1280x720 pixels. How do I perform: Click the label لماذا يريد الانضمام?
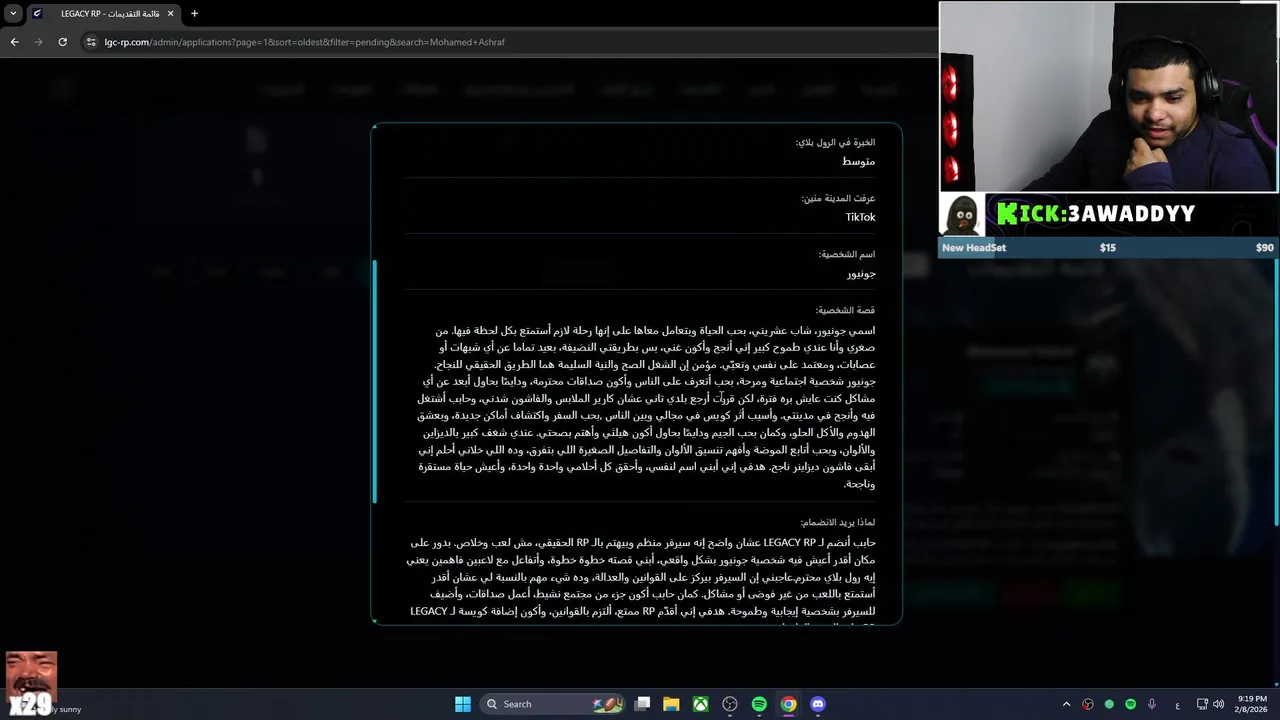click(838, 522)
